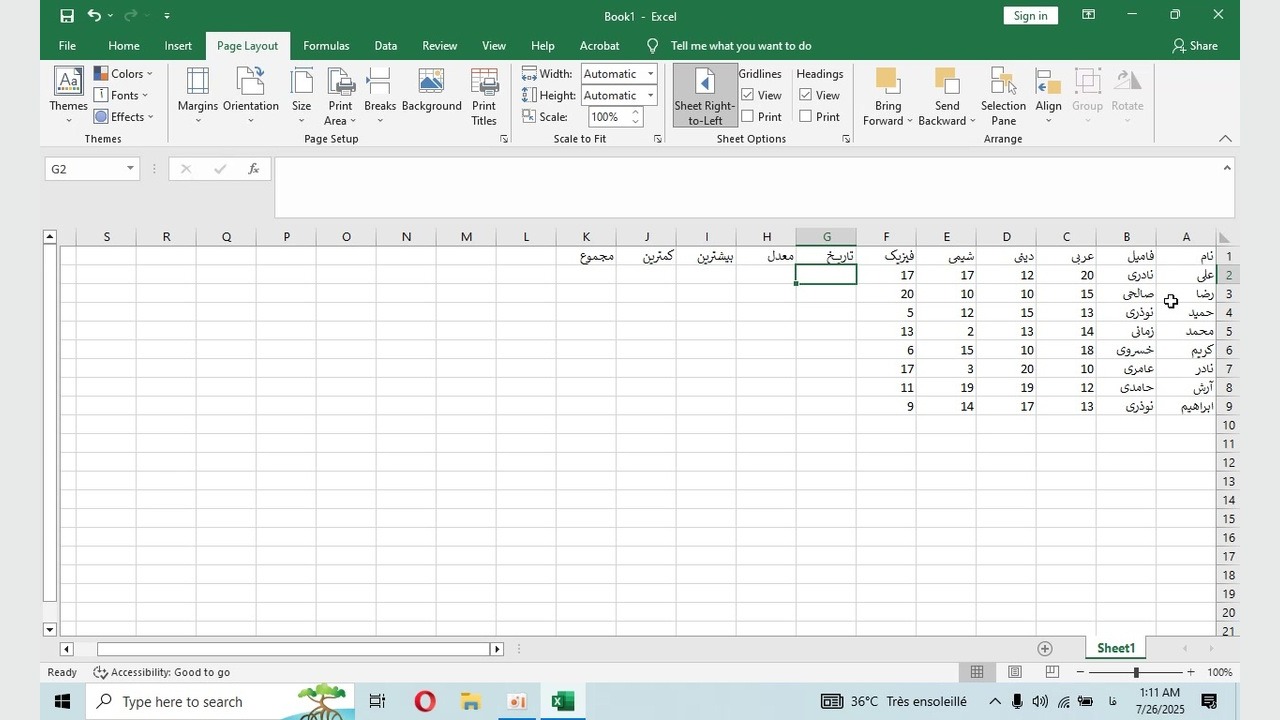
Task: Open the Height scale dropdown
Action: 650,95
